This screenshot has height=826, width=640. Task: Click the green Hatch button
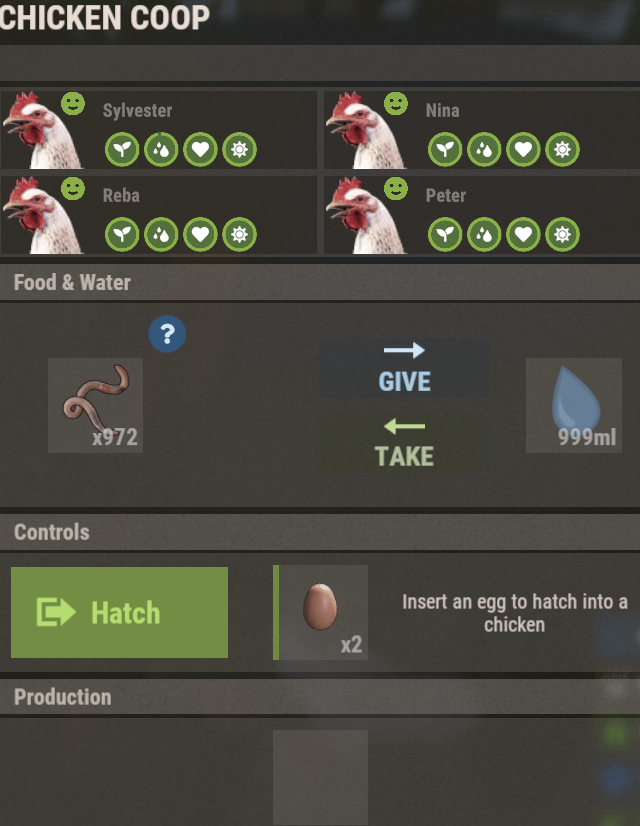click(120, 612)
